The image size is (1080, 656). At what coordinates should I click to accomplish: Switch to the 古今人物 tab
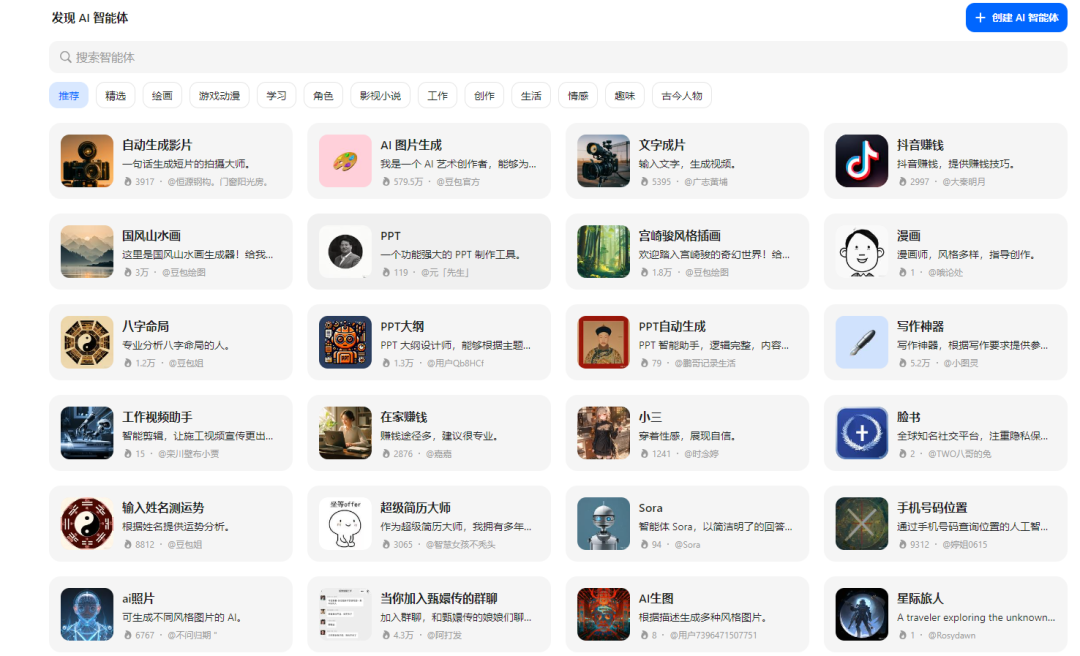coord(681,95)
